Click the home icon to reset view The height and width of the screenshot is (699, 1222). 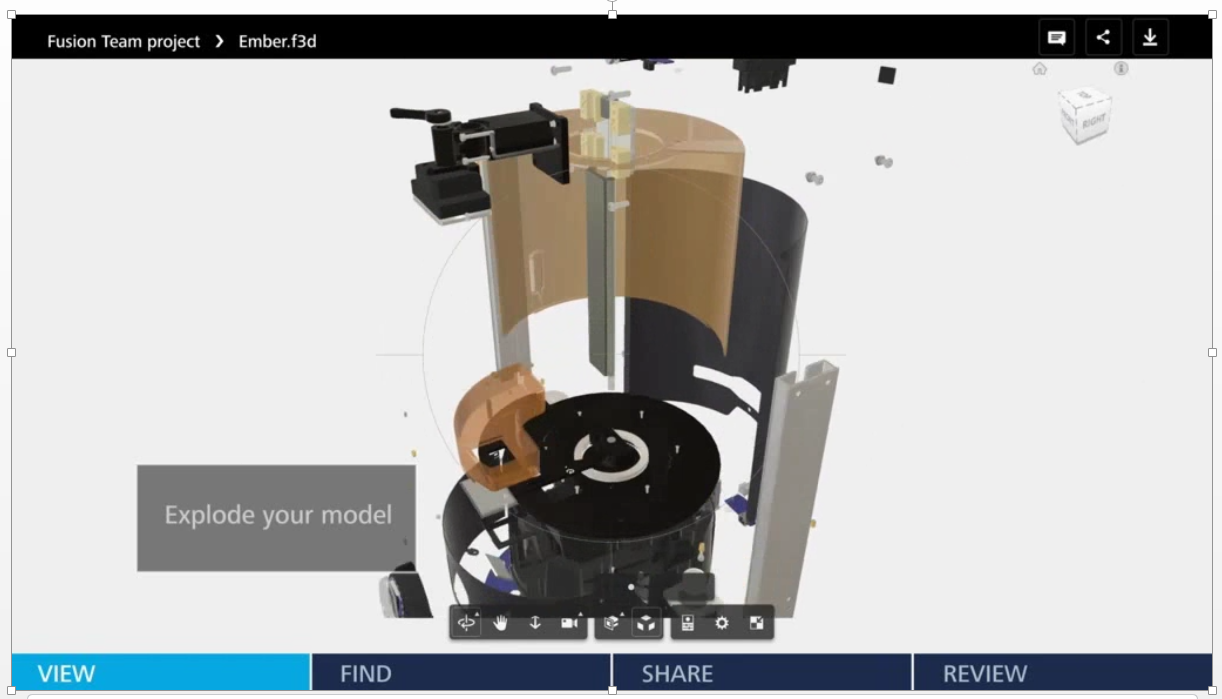pyautogui.click(x=1040, y=69)
